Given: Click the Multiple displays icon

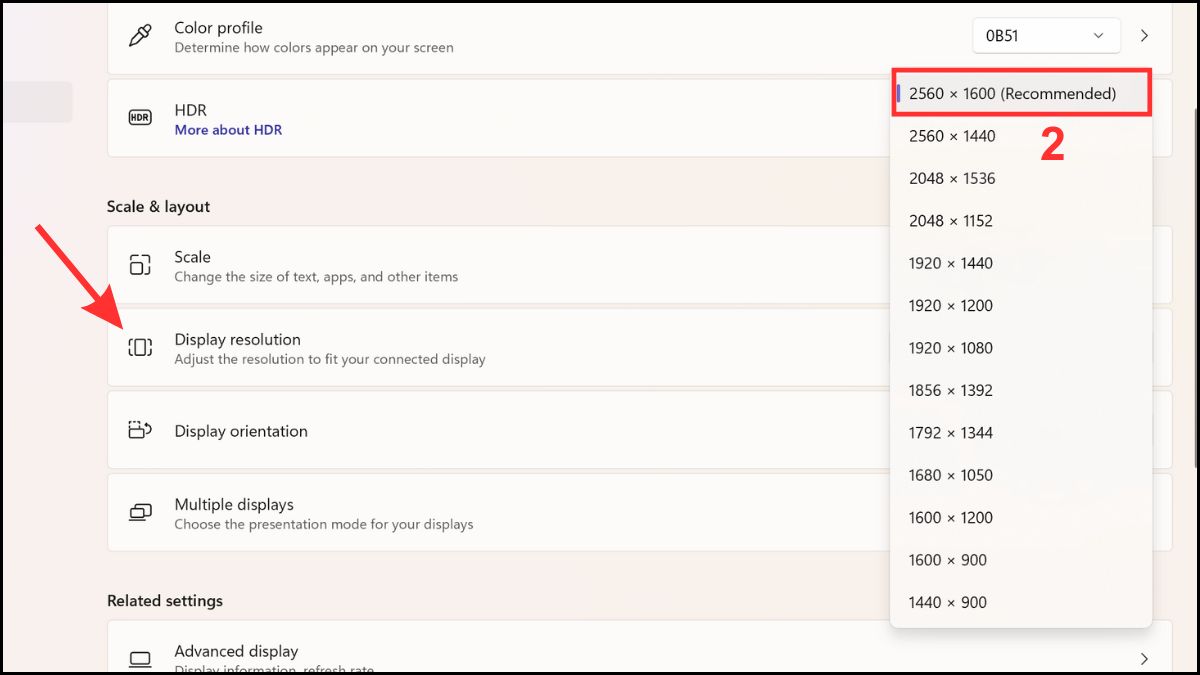Looking at the screenshot, I should point(140,513).
